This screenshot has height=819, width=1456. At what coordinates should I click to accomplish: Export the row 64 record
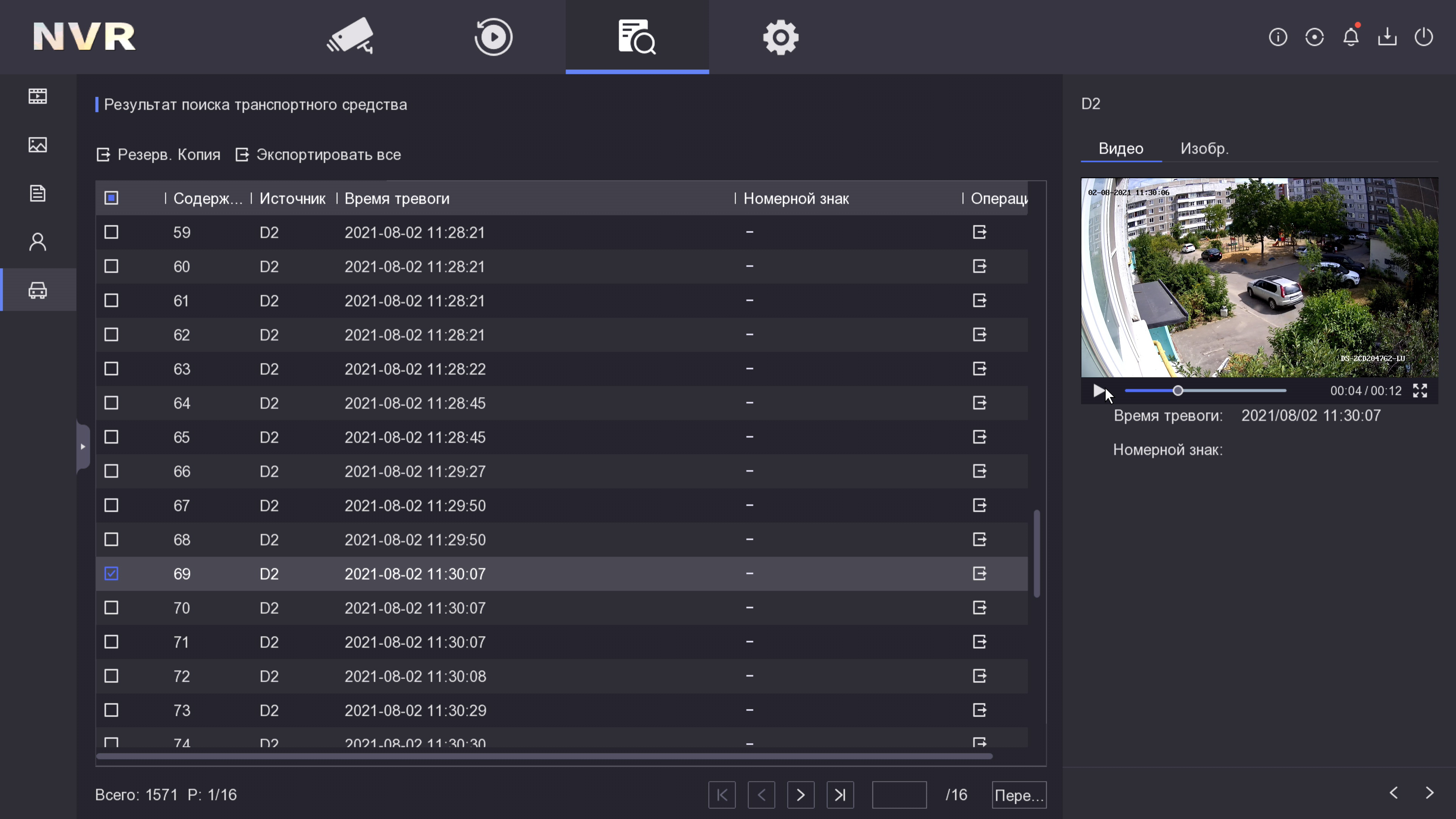coord(979,403)
